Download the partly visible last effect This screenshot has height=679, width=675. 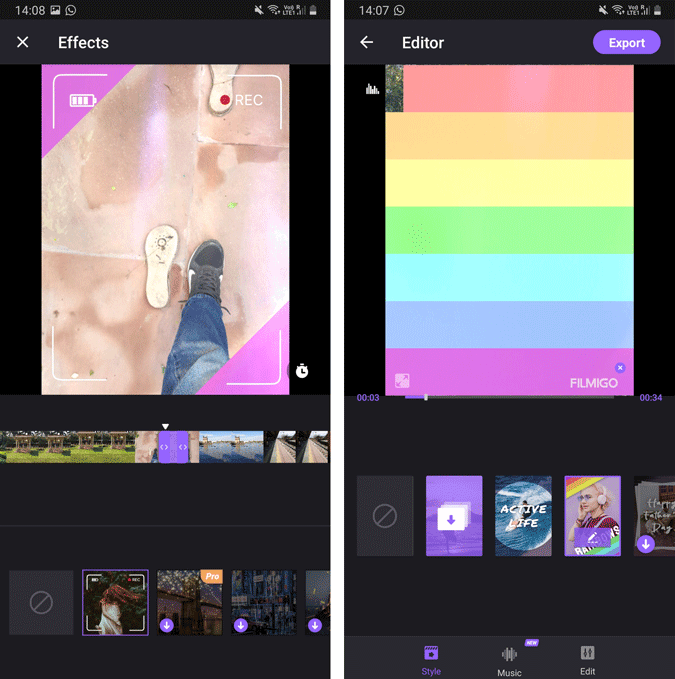point(315,625)
